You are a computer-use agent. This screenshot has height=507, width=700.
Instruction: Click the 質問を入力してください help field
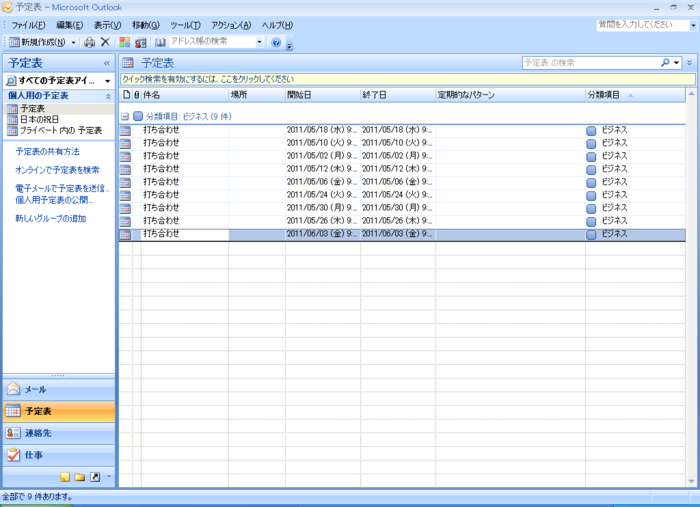coord(642,25)
